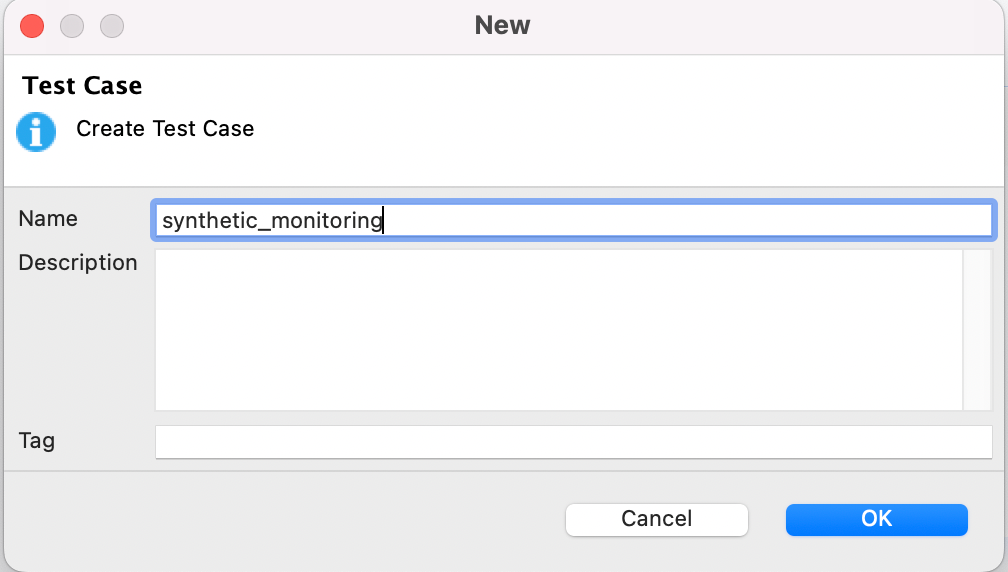Click the New title in title bar
Image resolution: width=1008 pixels, height=572 pixels.
(x=503, y=26)
